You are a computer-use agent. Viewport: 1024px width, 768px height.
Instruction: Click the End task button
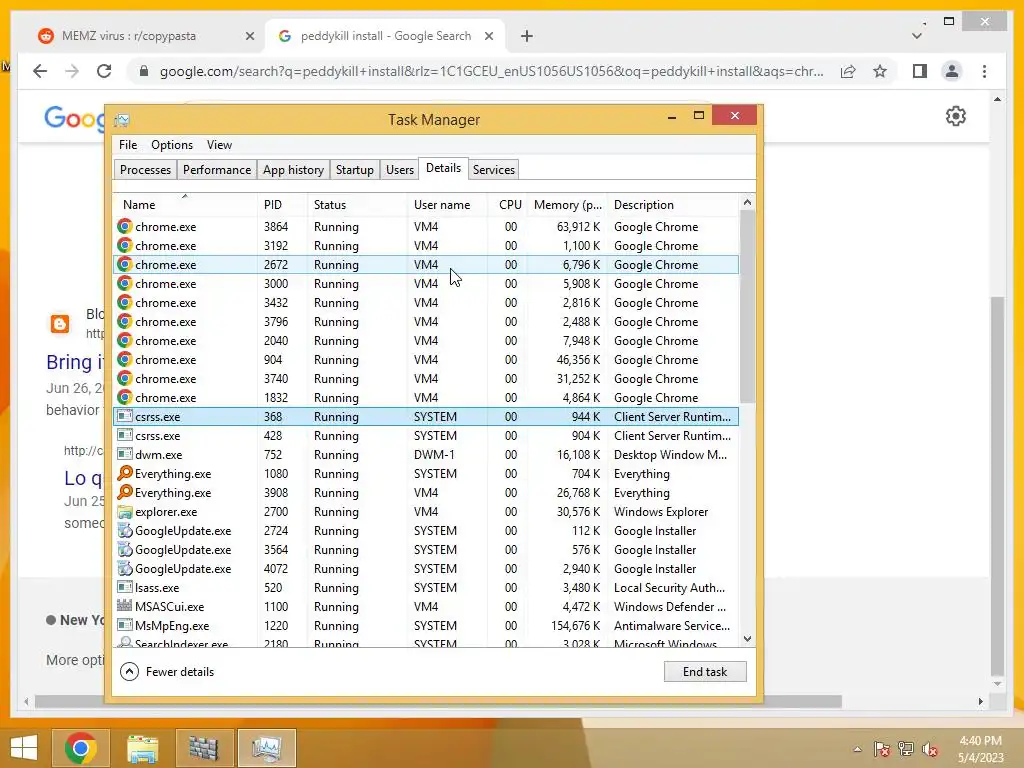coord(705,671)
